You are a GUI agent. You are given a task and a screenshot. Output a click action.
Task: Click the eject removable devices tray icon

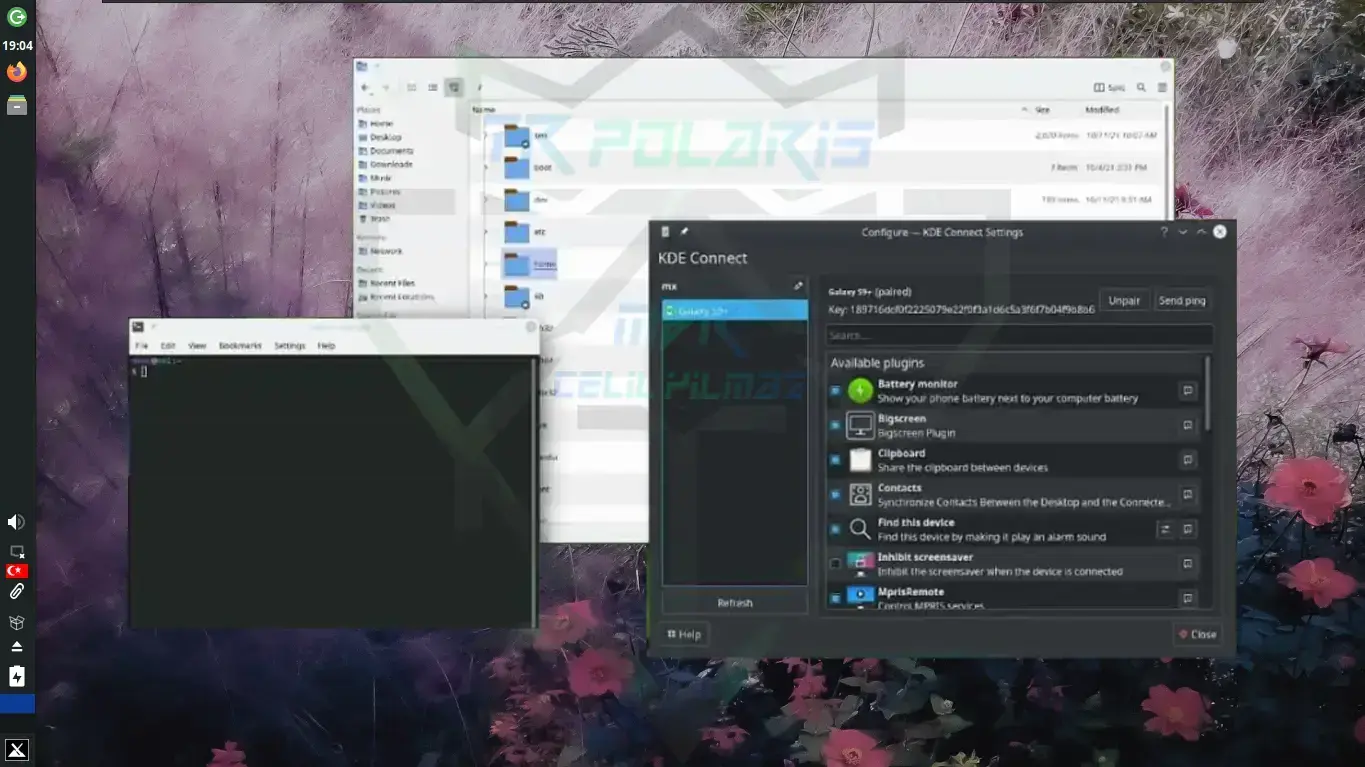(17, 647)
